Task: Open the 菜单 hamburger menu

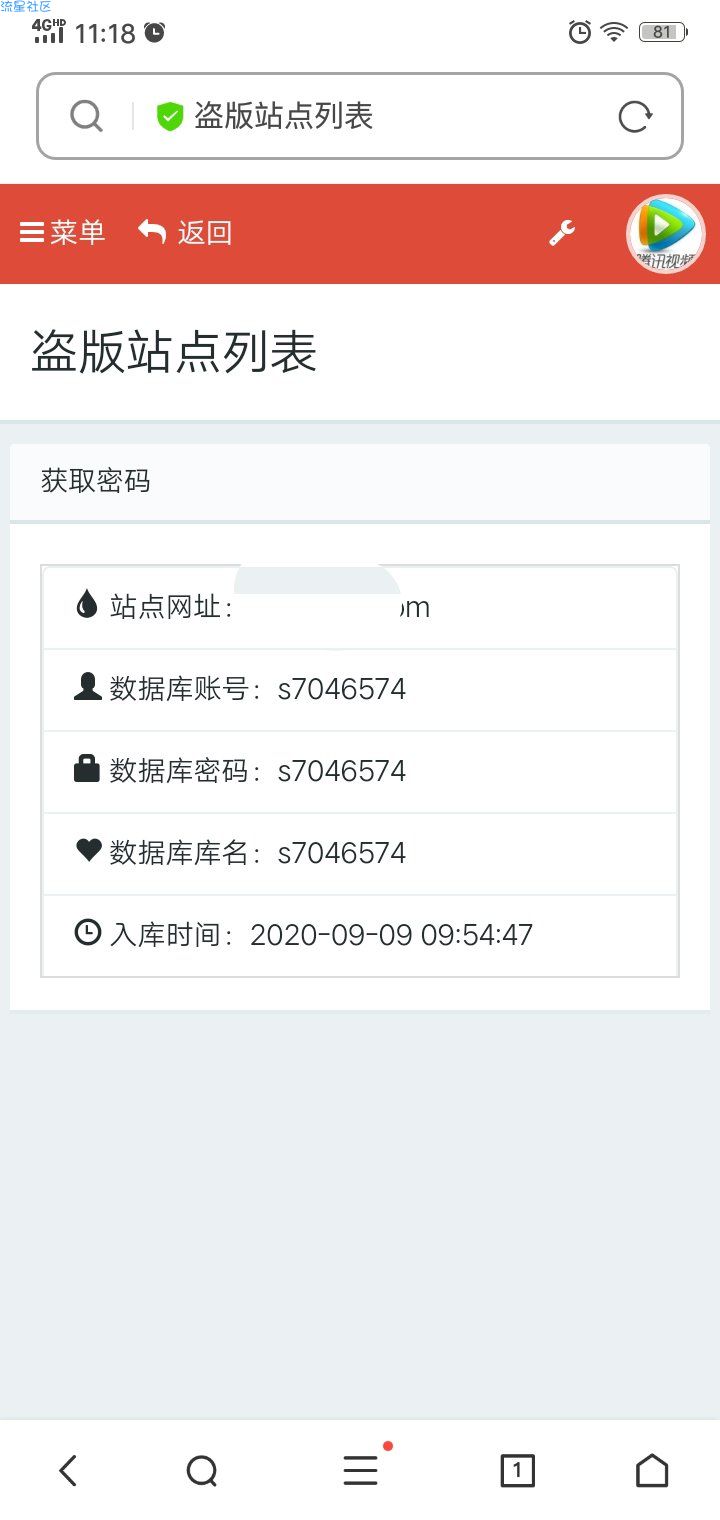Action: coord(62,233)
